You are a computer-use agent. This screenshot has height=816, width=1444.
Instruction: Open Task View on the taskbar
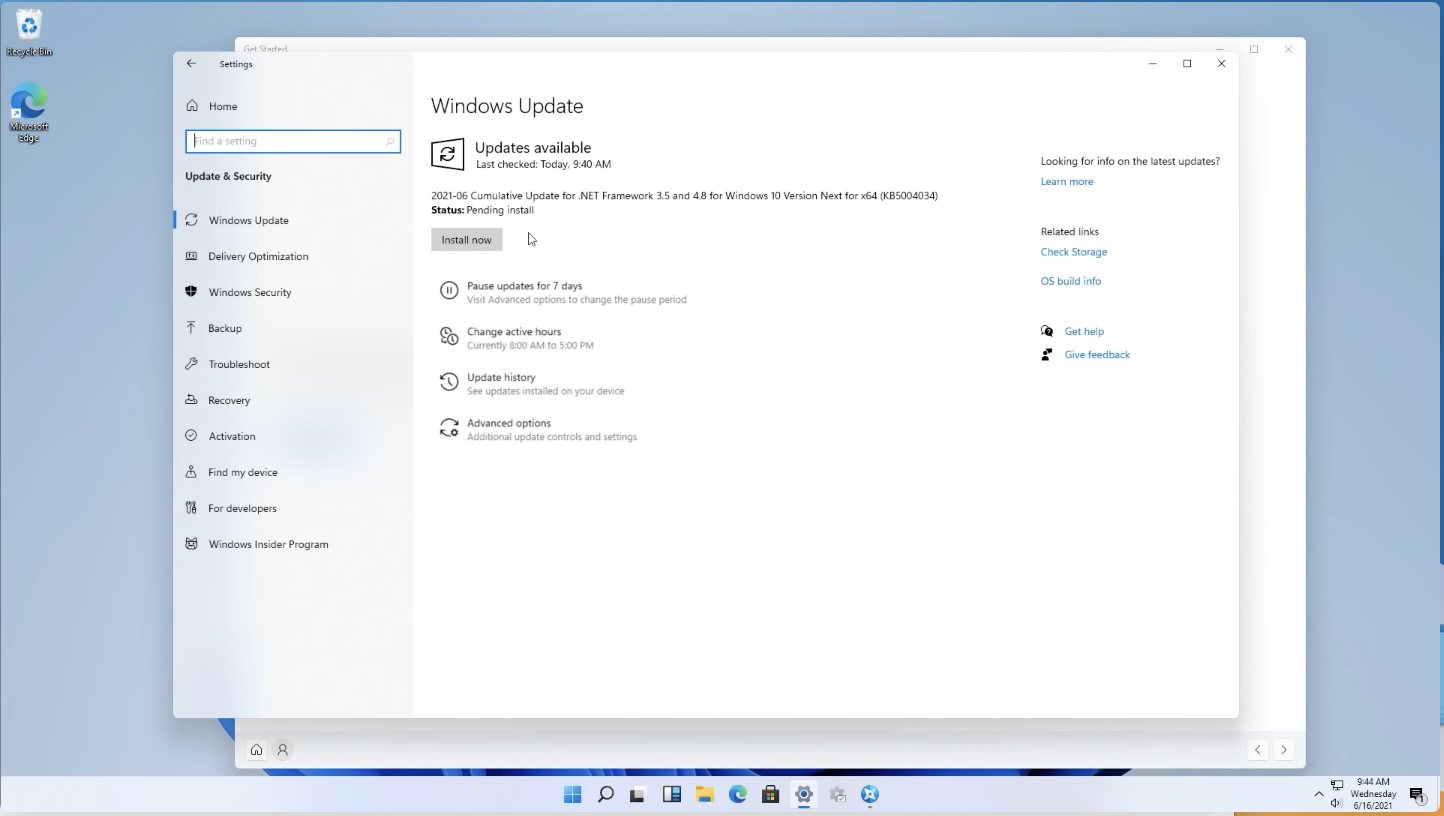[x=638, y=795]
